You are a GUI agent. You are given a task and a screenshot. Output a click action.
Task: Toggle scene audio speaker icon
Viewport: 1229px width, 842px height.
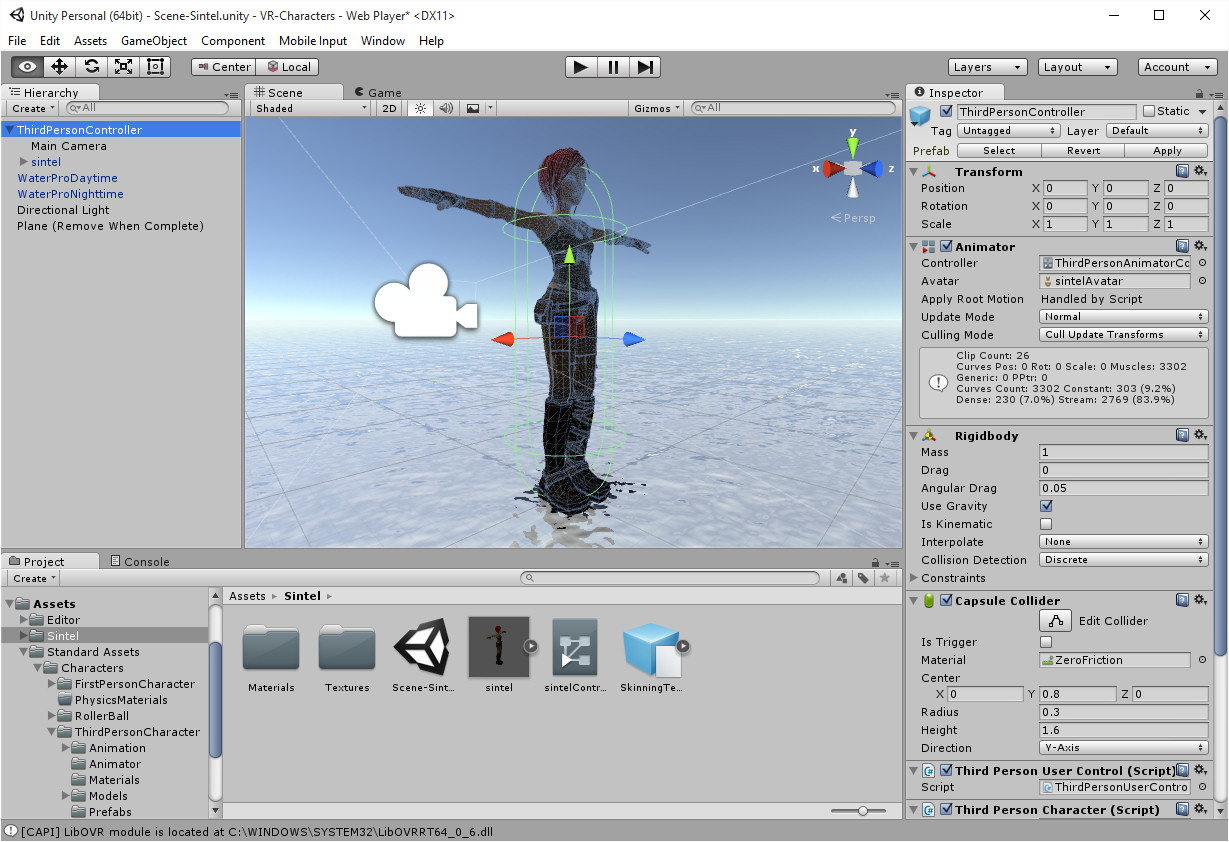[446, 108]
